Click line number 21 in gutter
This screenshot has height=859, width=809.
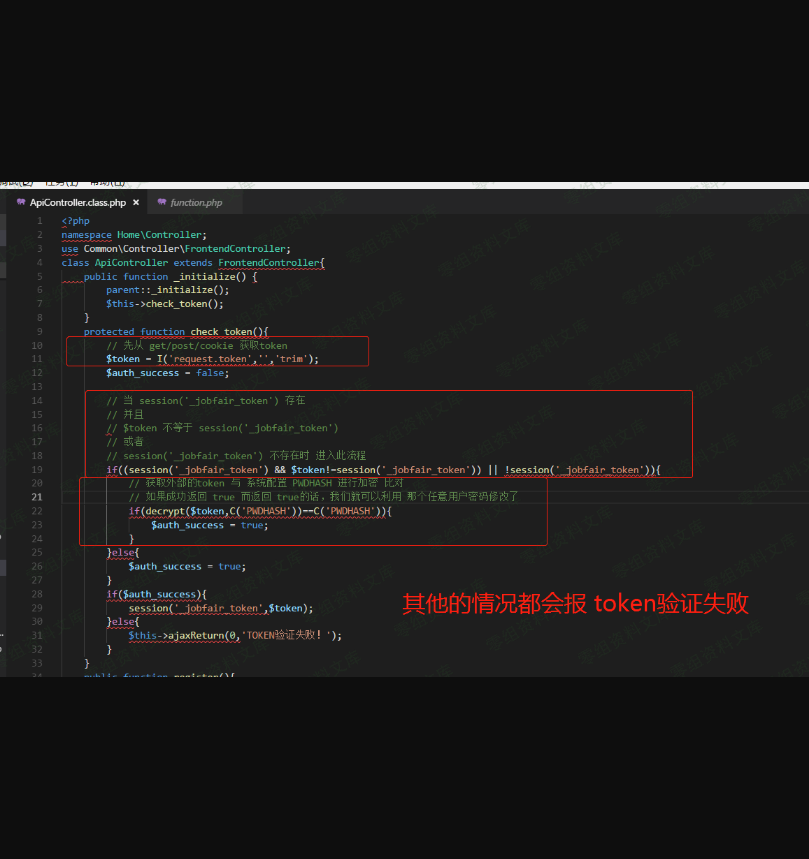click(37, 497)
